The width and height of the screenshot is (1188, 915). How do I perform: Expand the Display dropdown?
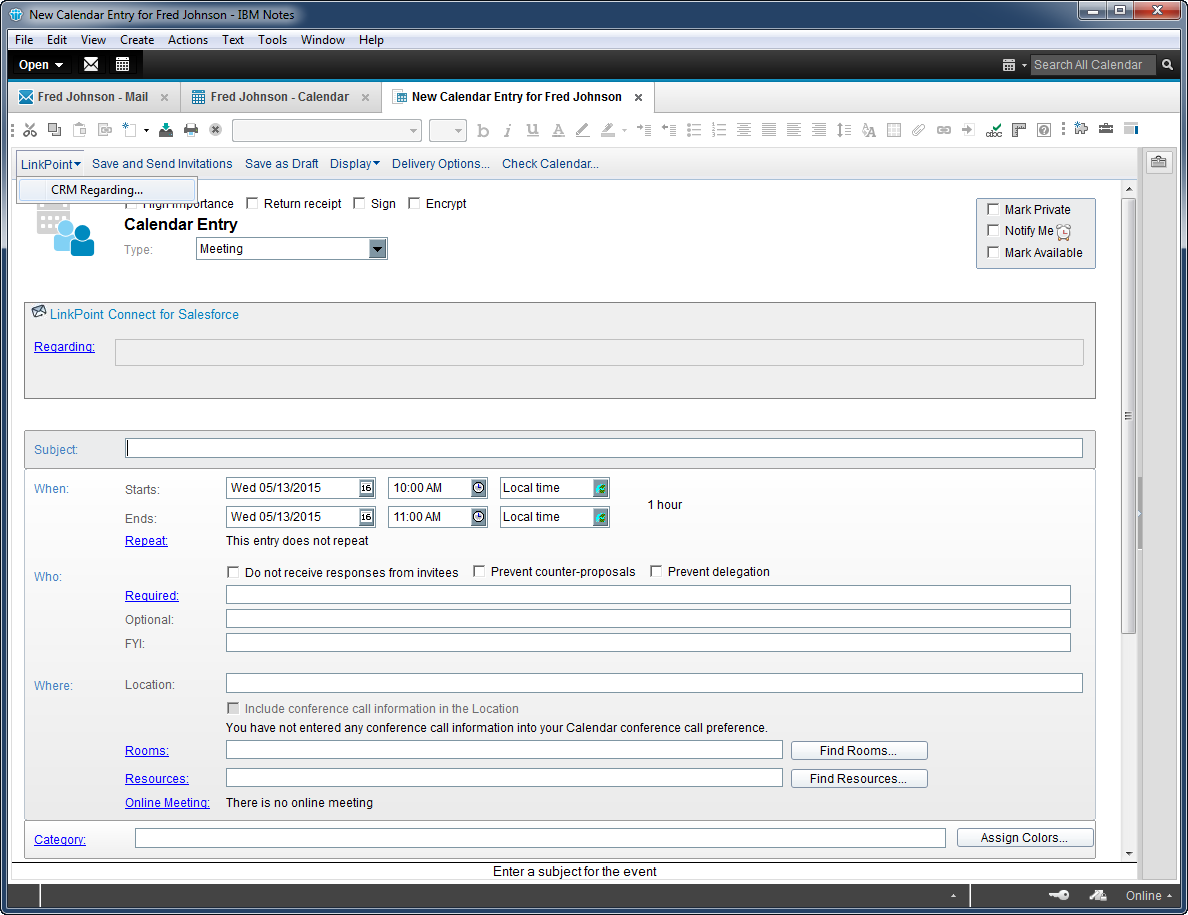(355, 164)
